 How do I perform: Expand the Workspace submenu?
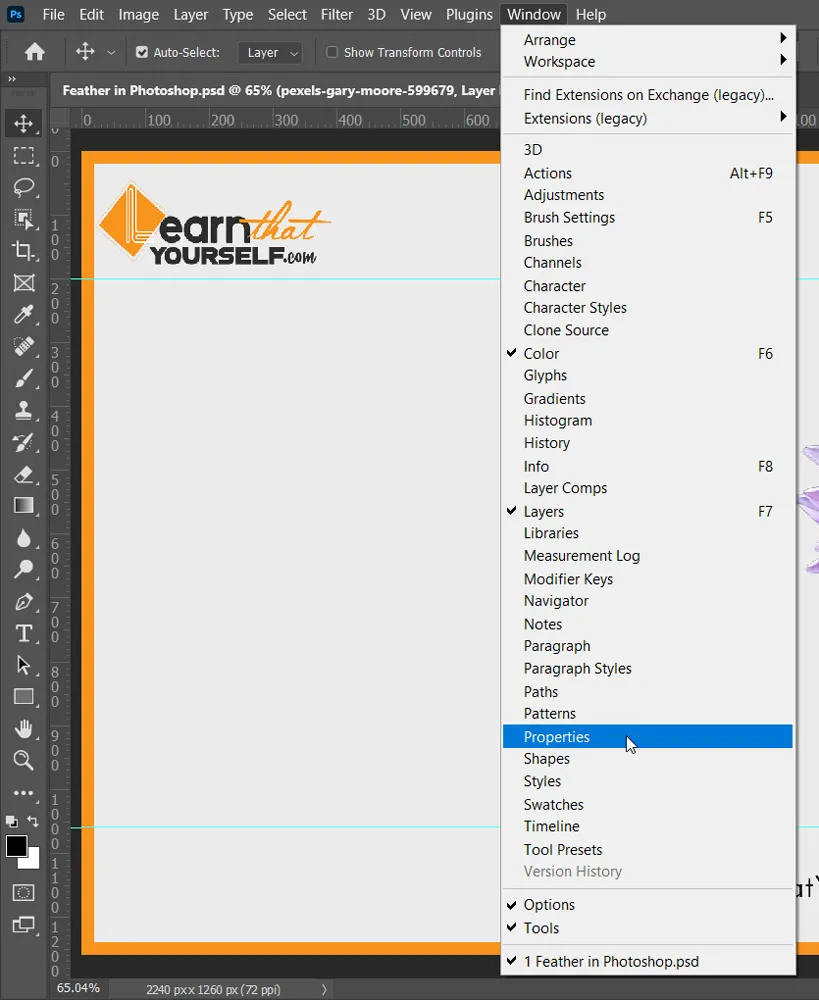(x=559, y=61)
